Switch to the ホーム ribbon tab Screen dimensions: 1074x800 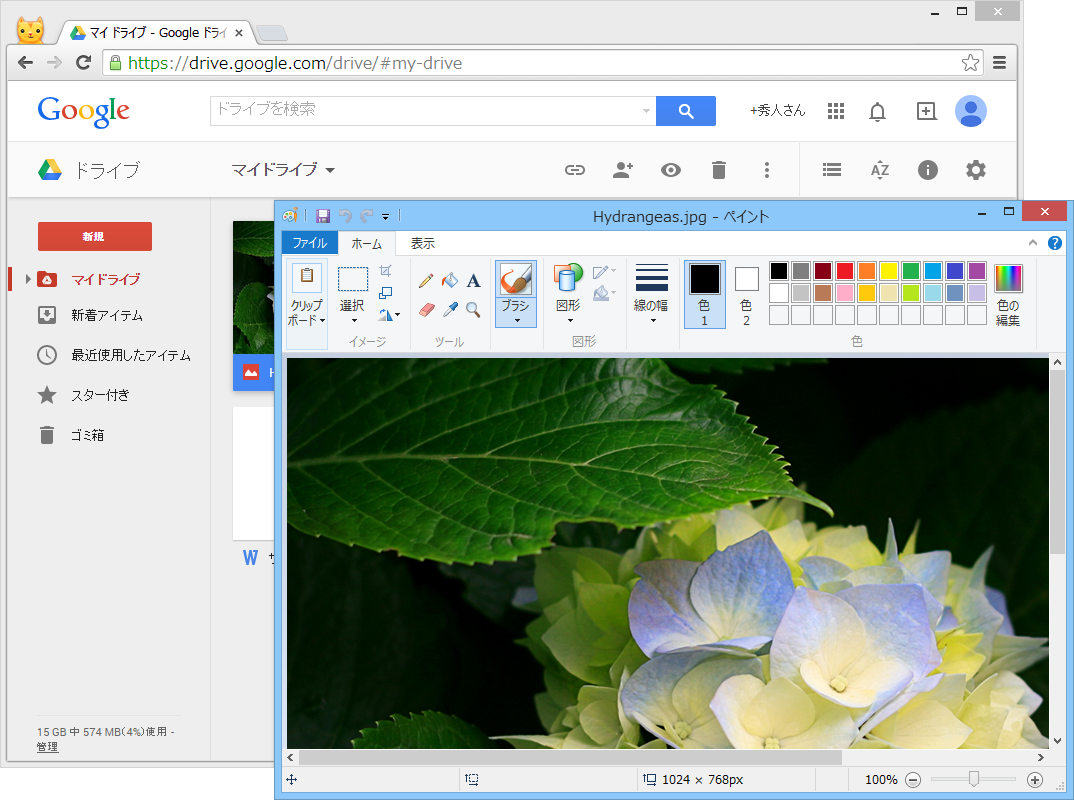coord(366,243)
